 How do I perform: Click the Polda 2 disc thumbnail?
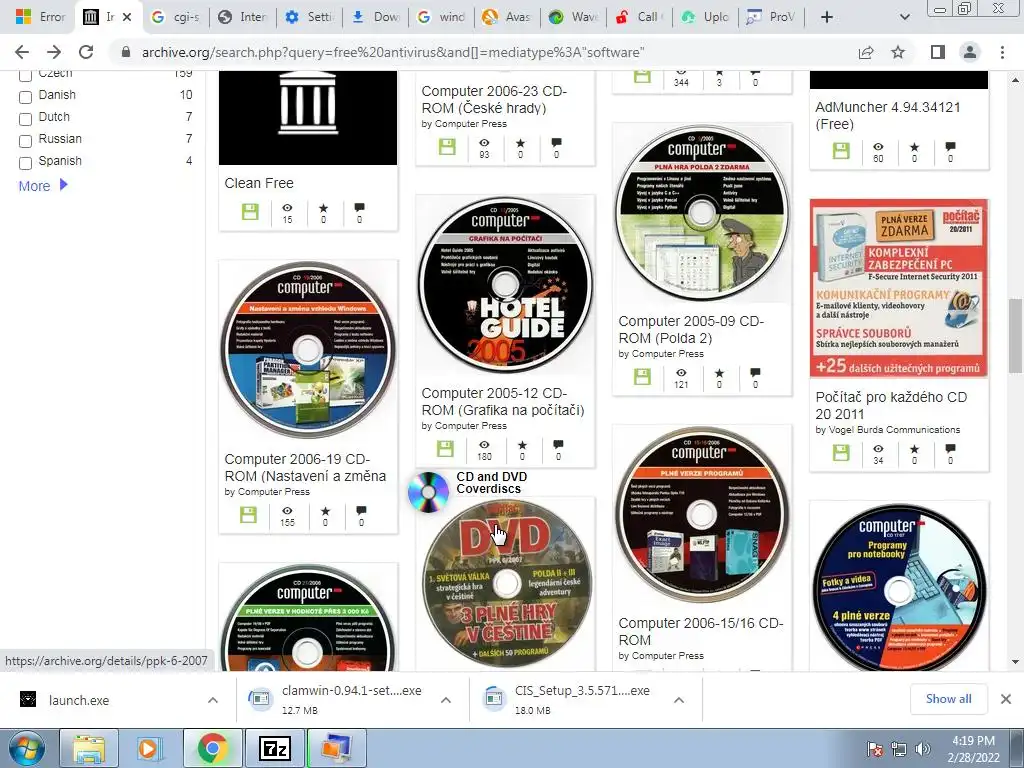pos(702,213)
